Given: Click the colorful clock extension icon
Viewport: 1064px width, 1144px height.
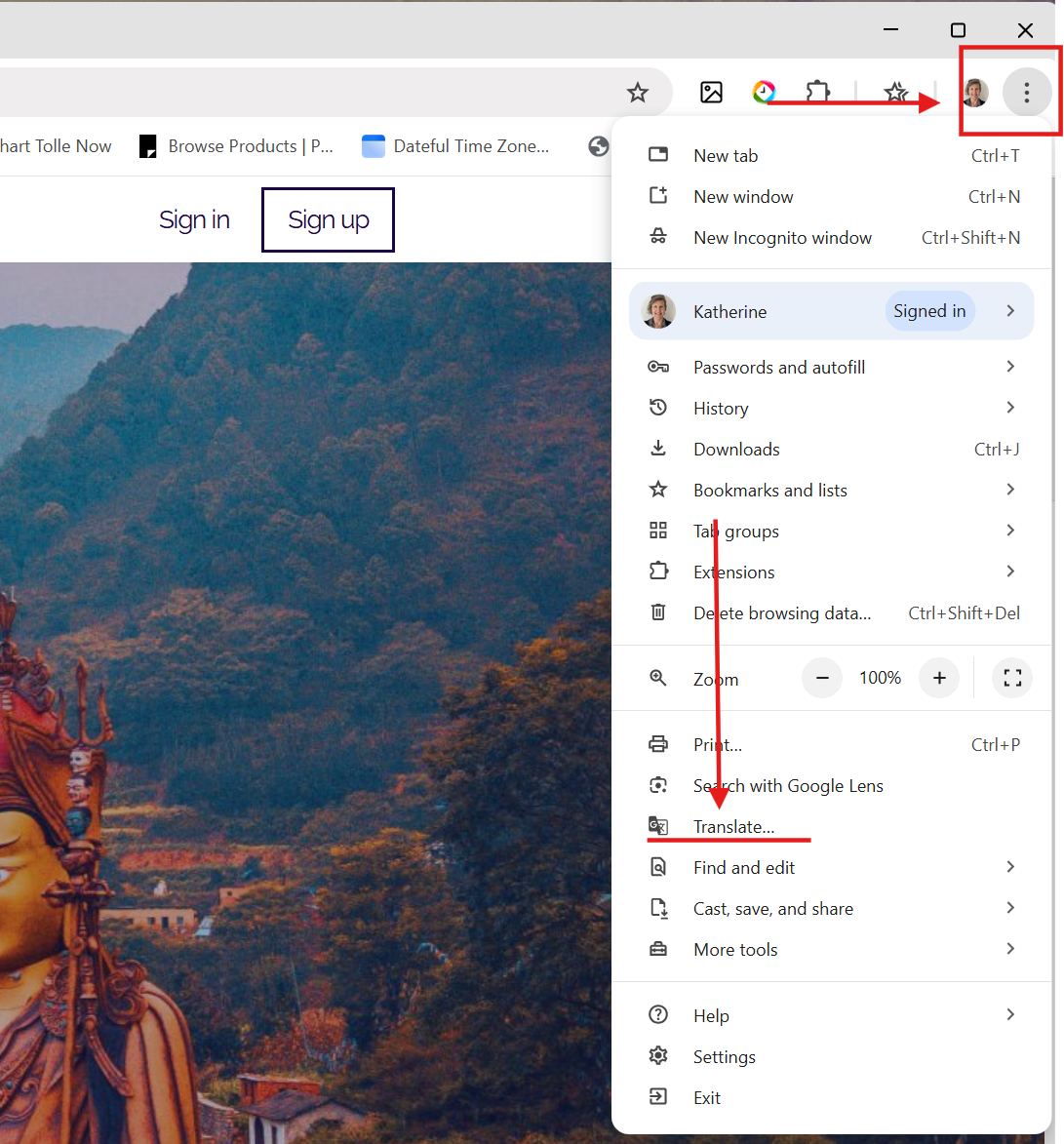Looking at the screenshot, I should tap(764, 93).
